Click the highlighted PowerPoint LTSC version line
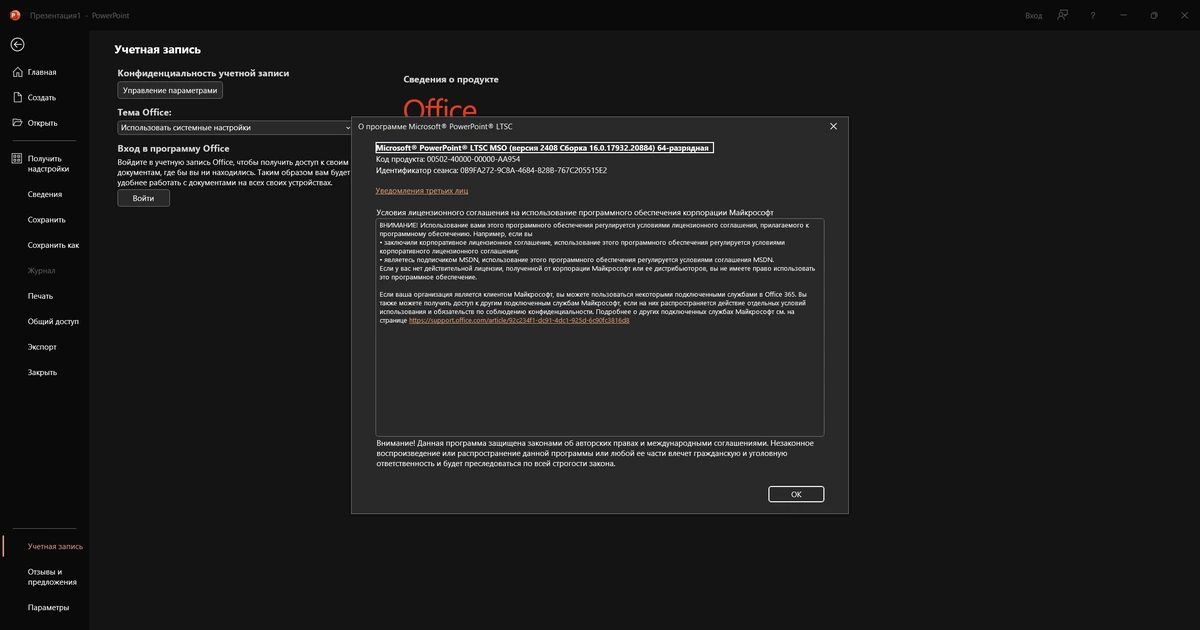 coord(544,148)
